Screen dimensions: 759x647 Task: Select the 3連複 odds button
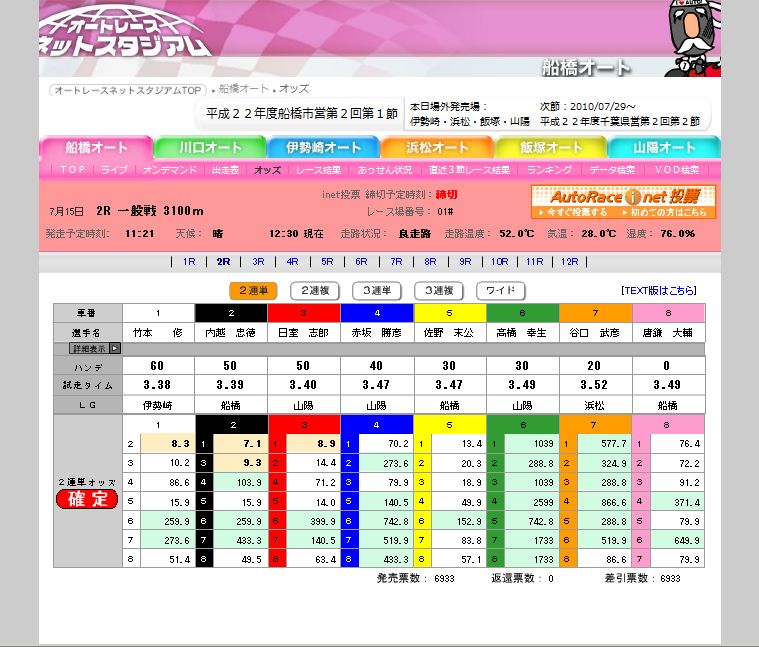439,291
